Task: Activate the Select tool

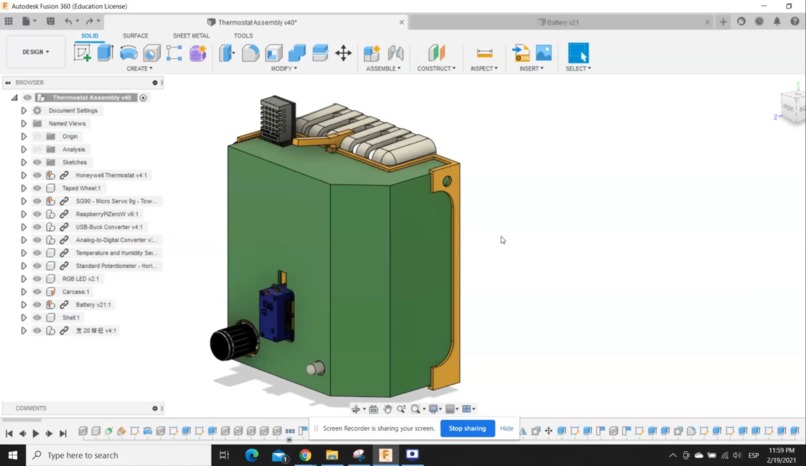Action: 578,53
